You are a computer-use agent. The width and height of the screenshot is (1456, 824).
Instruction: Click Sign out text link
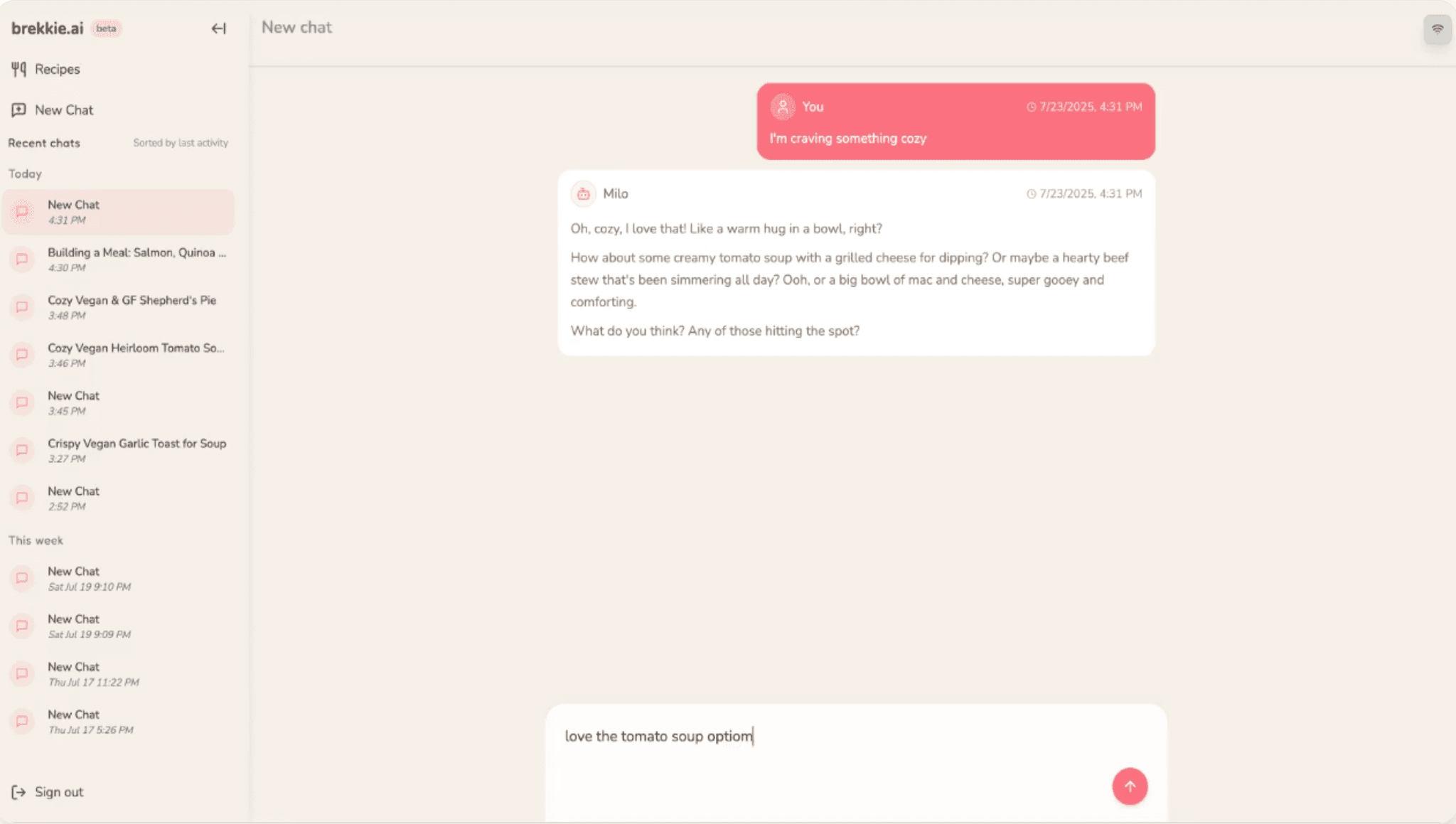(59, 792)
